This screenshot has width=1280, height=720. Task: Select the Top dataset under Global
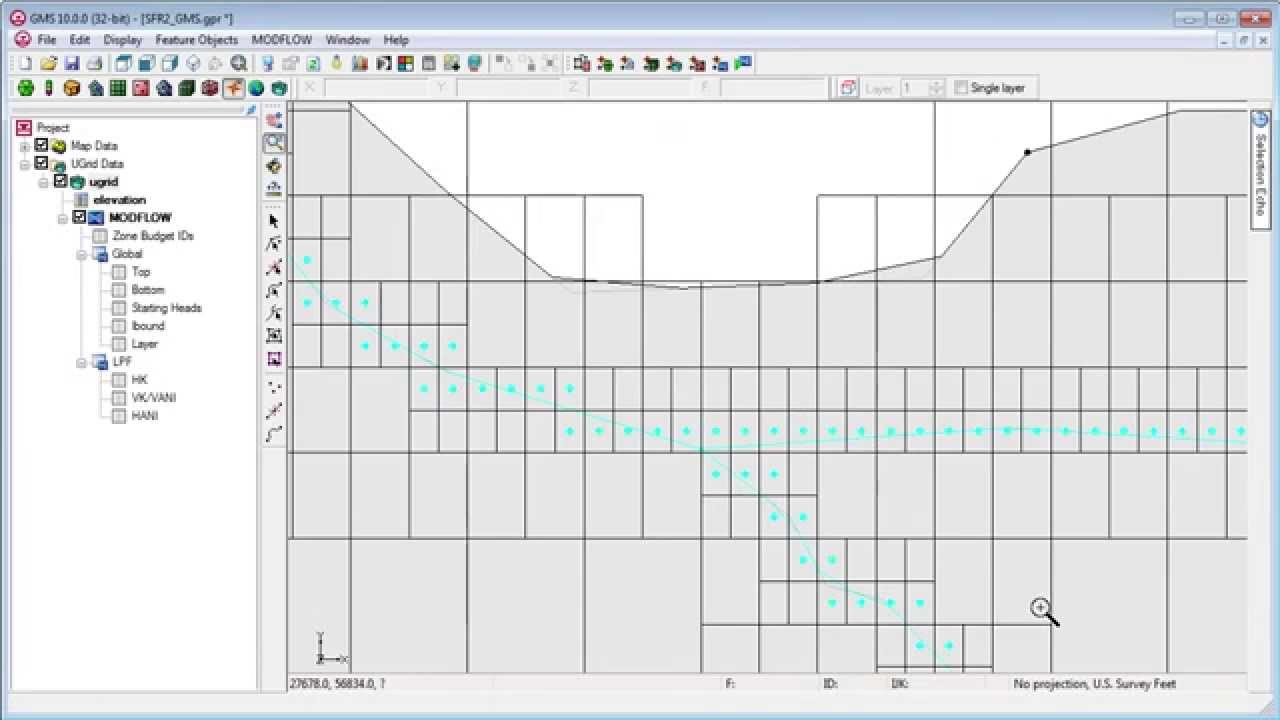[141, 272]
